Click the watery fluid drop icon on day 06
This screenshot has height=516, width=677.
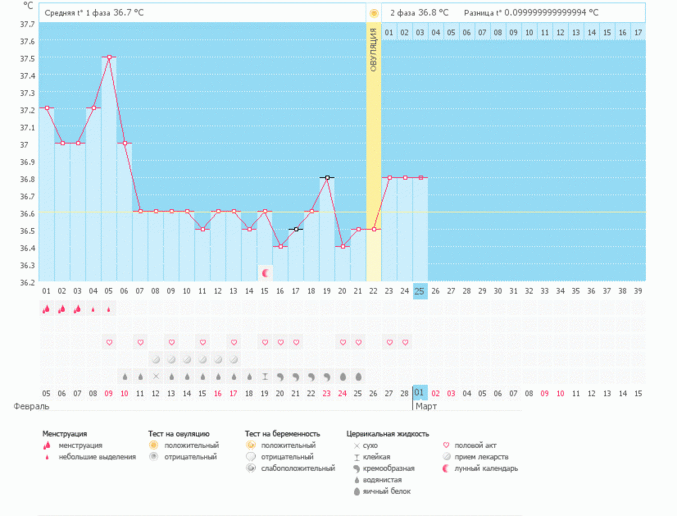(124, 377)
